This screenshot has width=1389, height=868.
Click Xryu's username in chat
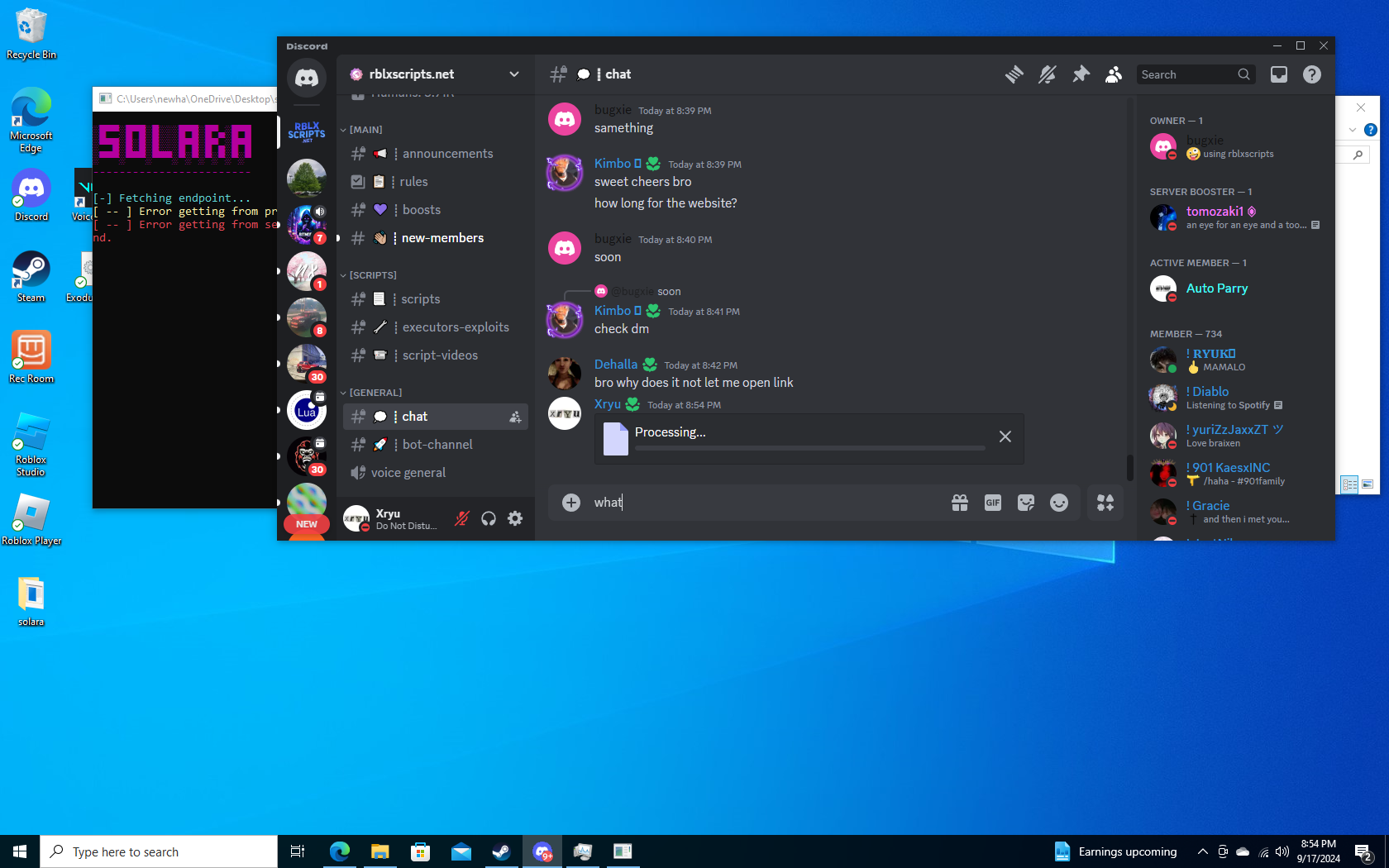pyautogui.click(x=608, y=404)
